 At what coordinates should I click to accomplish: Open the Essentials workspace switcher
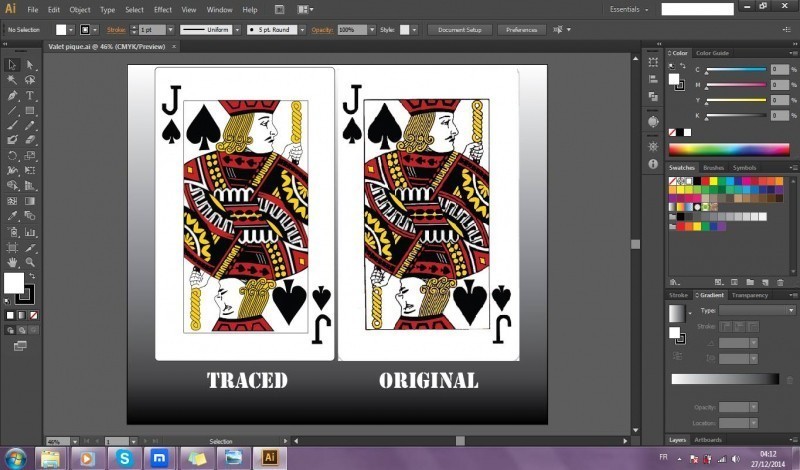tap(629, 9)
